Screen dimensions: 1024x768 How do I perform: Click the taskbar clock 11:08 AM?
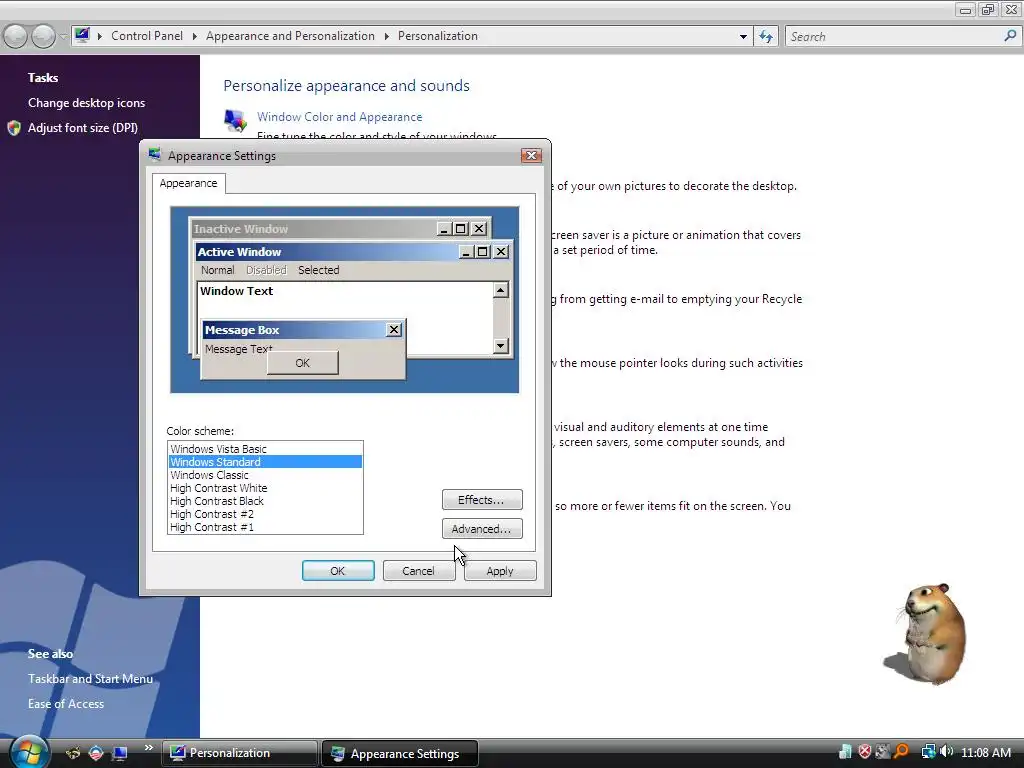click(x=985, y=752)
